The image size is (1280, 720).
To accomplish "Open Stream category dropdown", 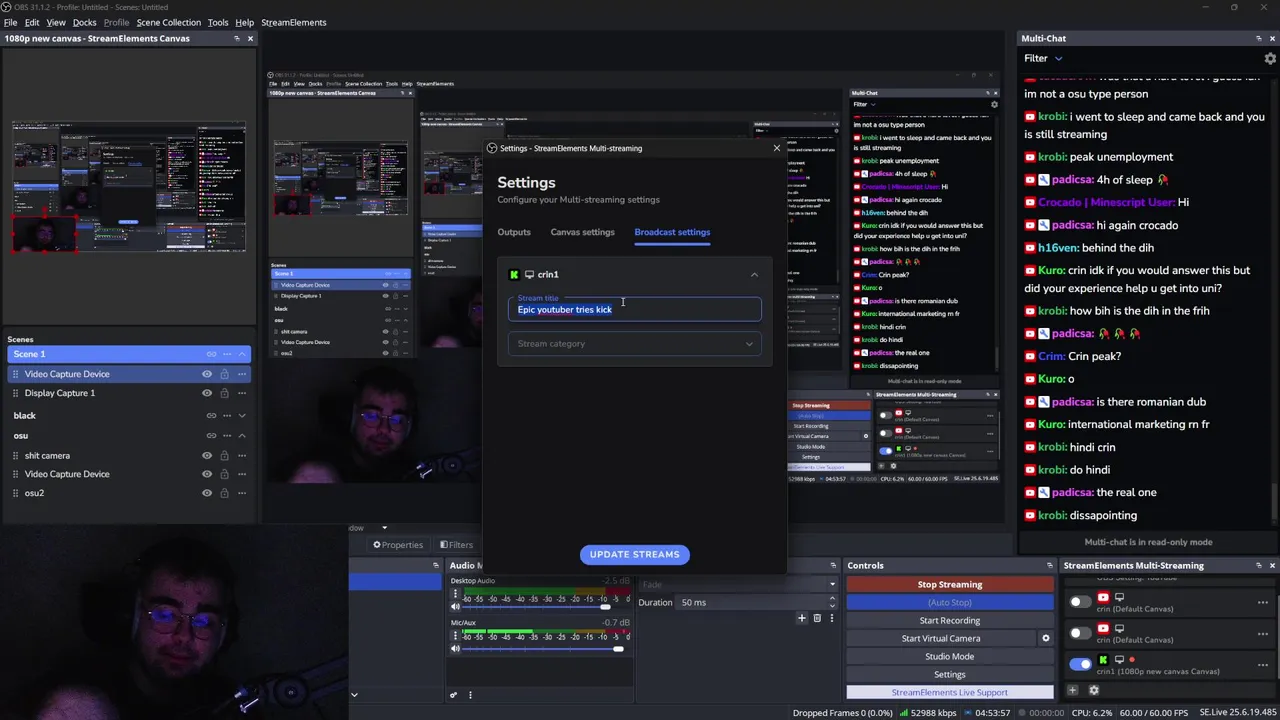I will click(635, 344).
